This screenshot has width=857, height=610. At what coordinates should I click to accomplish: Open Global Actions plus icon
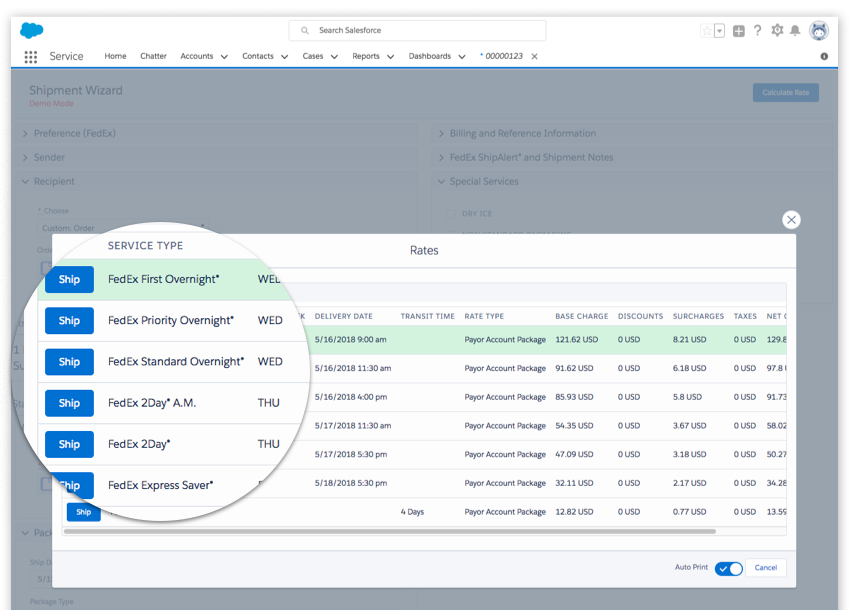[x=738, y=31]
